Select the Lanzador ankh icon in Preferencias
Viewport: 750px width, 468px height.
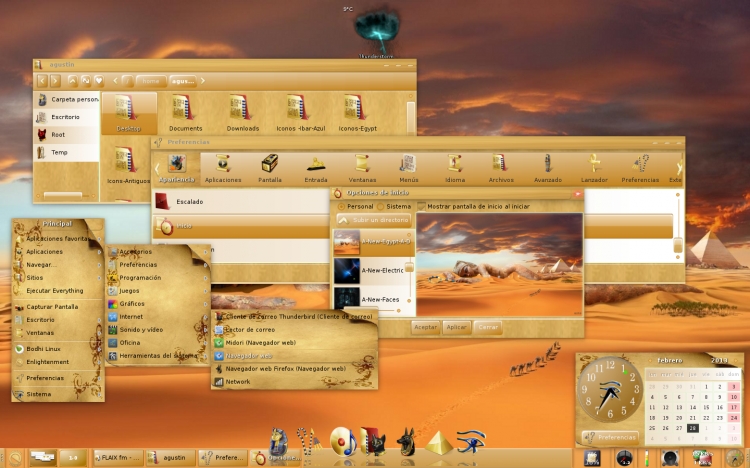(594, 168)
